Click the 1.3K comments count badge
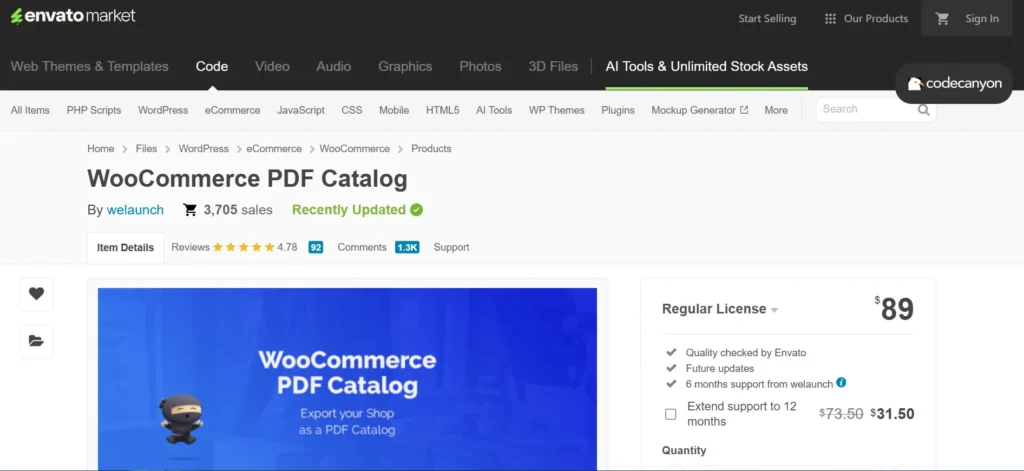 [x=407, y=248]
